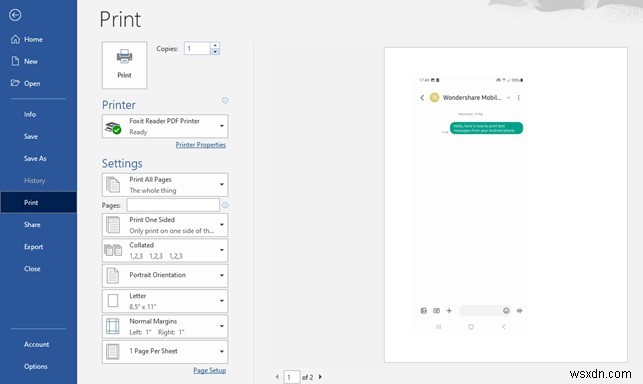Open an existing file via Open
The image size is (643, 384).
32,83
